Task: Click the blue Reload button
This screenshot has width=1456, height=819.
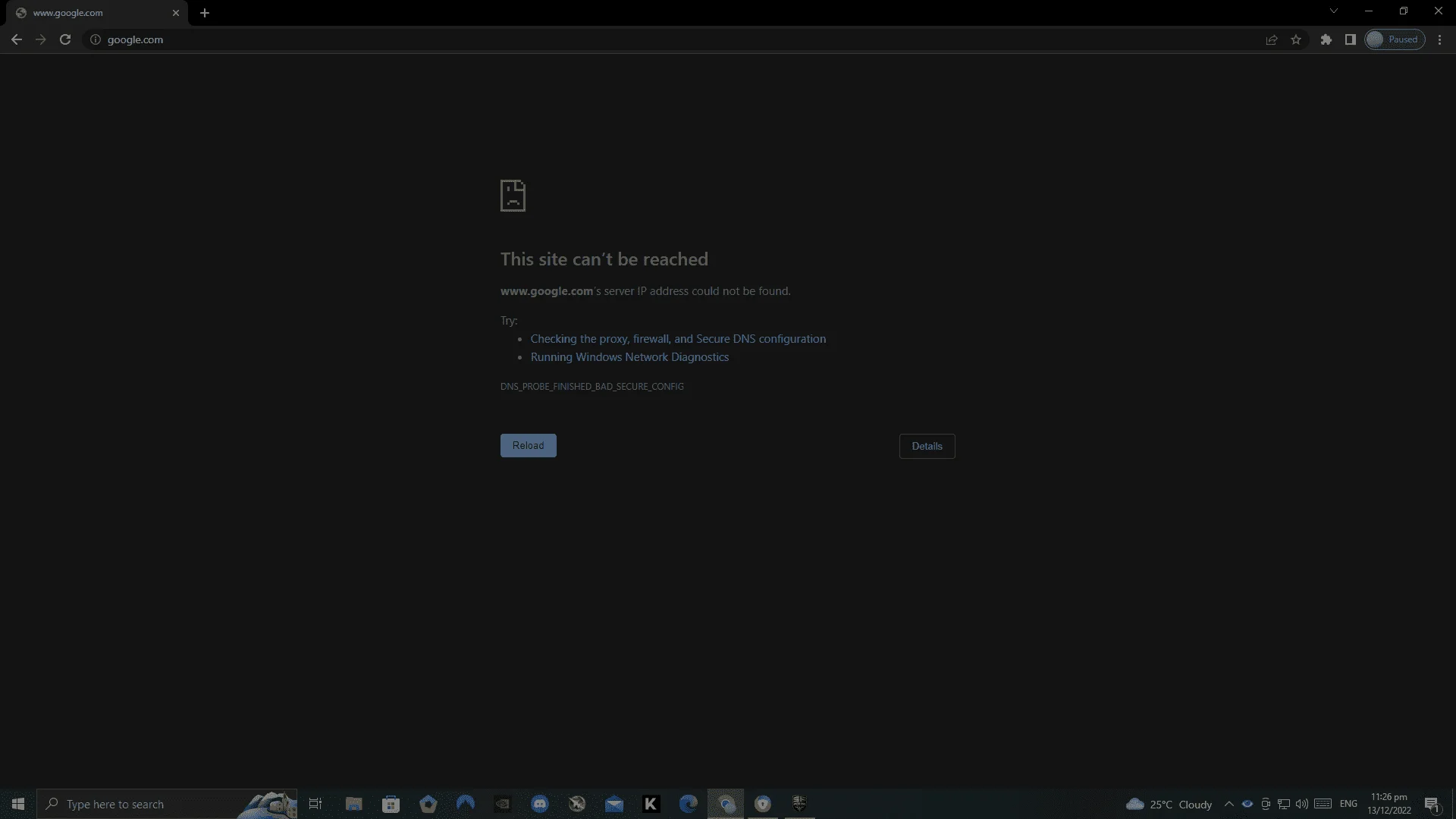Action: tap(529, 446)
